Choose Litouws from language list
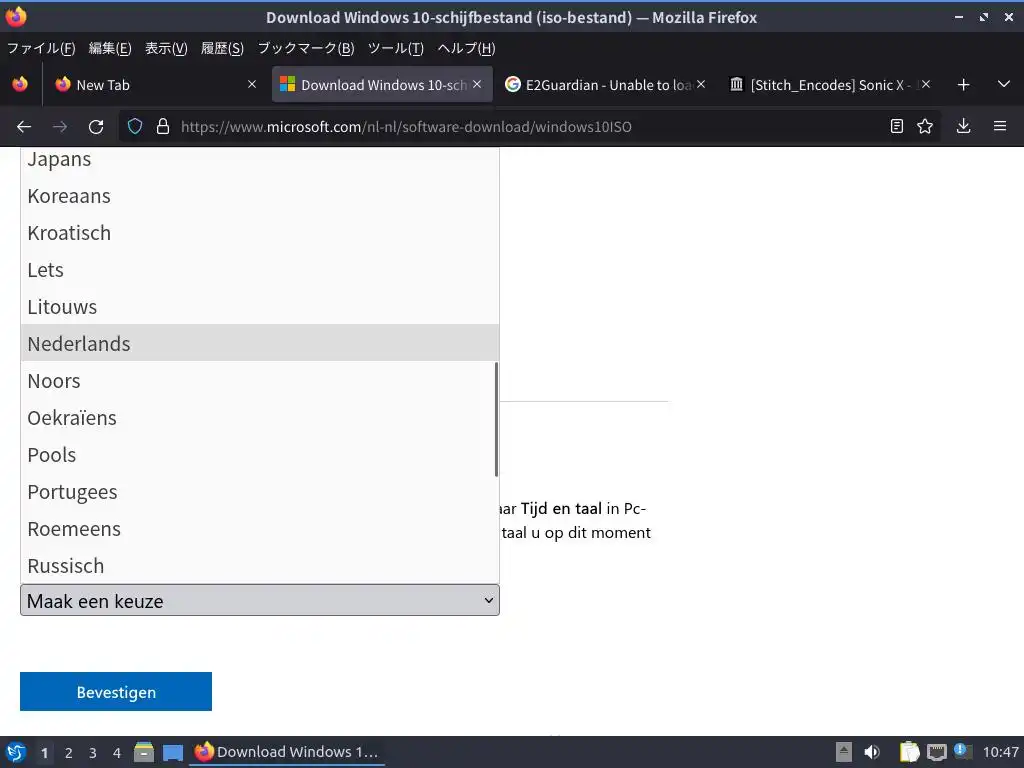The width and height of the screenshot is (1024, 768). click(x=260, y=307)
